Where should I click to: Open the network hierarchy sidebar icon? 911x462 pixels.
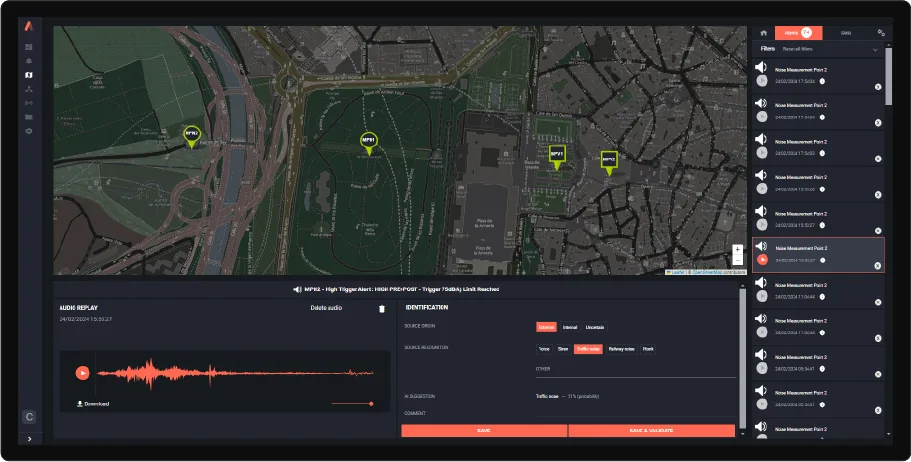[x=29, y=89]
